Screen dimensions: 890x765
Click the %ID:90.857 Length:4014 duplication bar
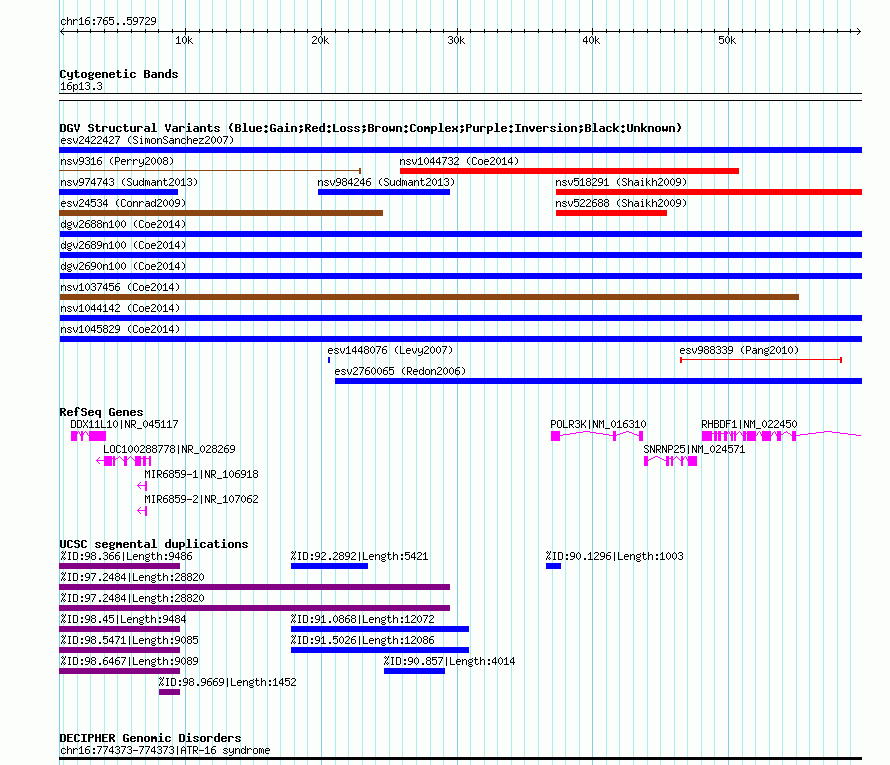point(414,671)
